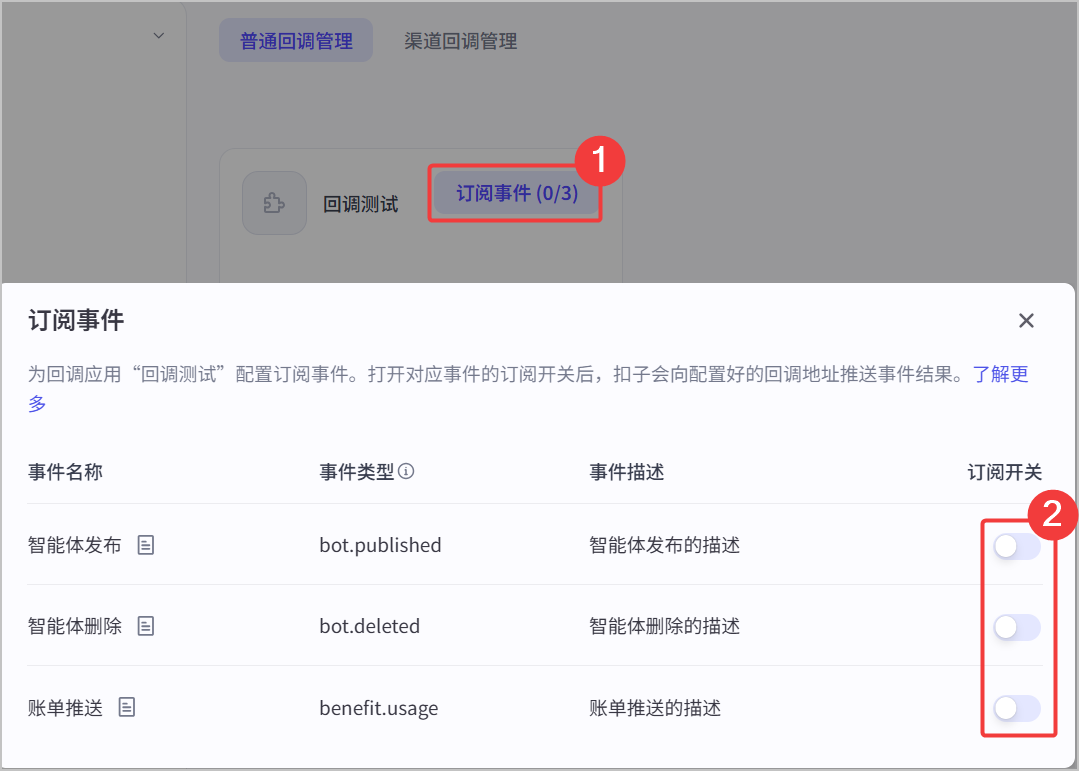Click the 事件名称 column header
This screenshot has height=771, width=1079.
[x=65, y=472]
